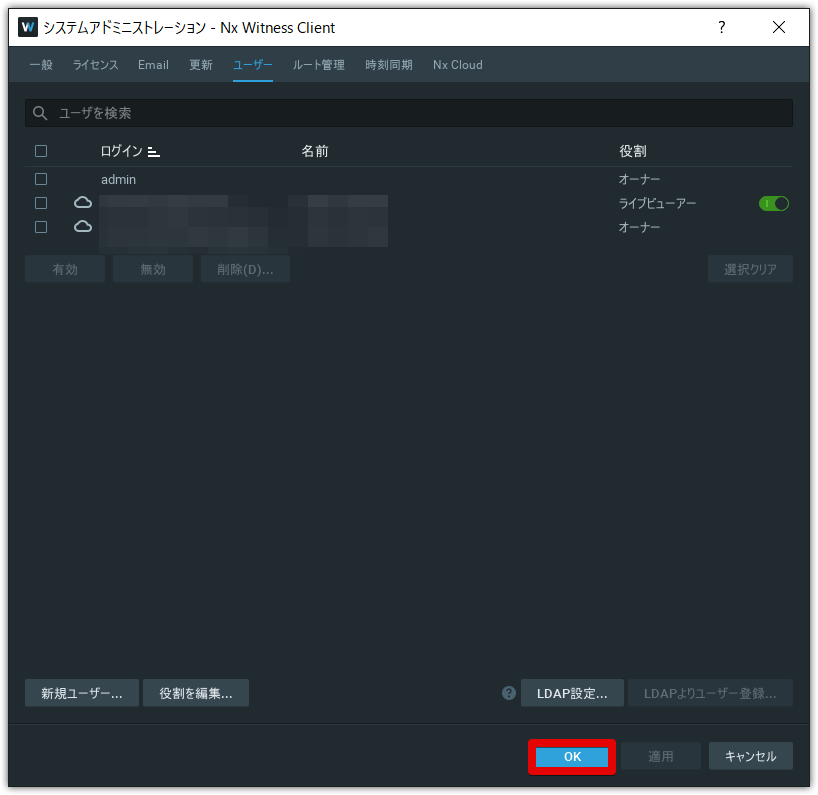Screen dimensions: 818x795
Task: Click the オーナー role of admin
Action: (639, 179)
